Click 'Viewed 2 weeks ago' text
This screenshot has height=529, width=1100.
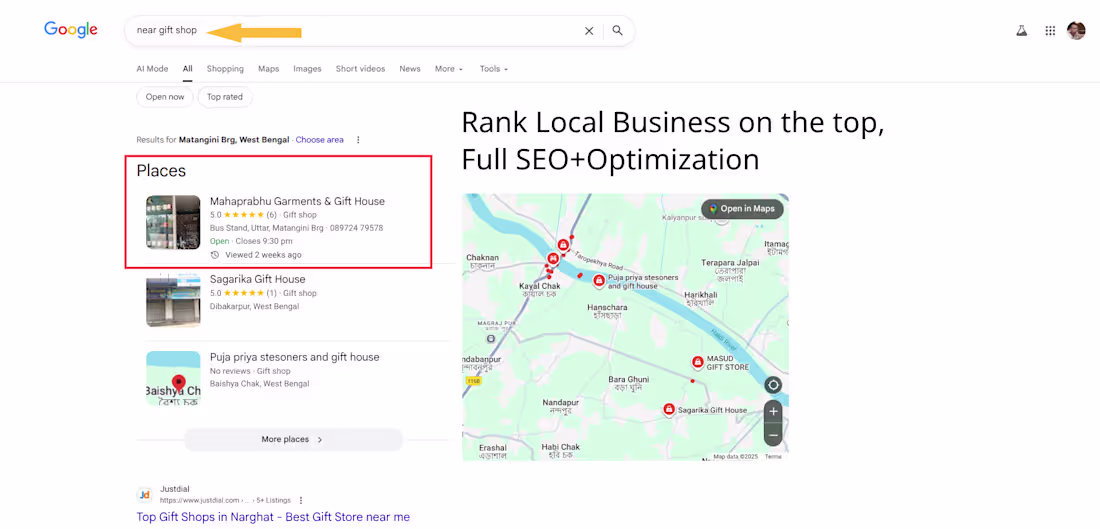coord(263,255)
